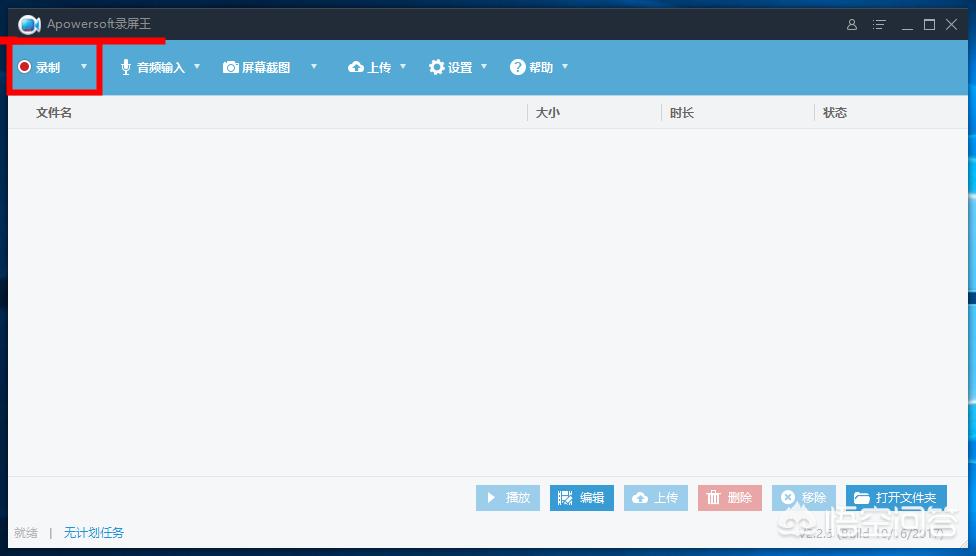The height and width of the screenshot is (556, 976).
Task: Click the 打开文件夹 open folder button
Action: (896, 497)
